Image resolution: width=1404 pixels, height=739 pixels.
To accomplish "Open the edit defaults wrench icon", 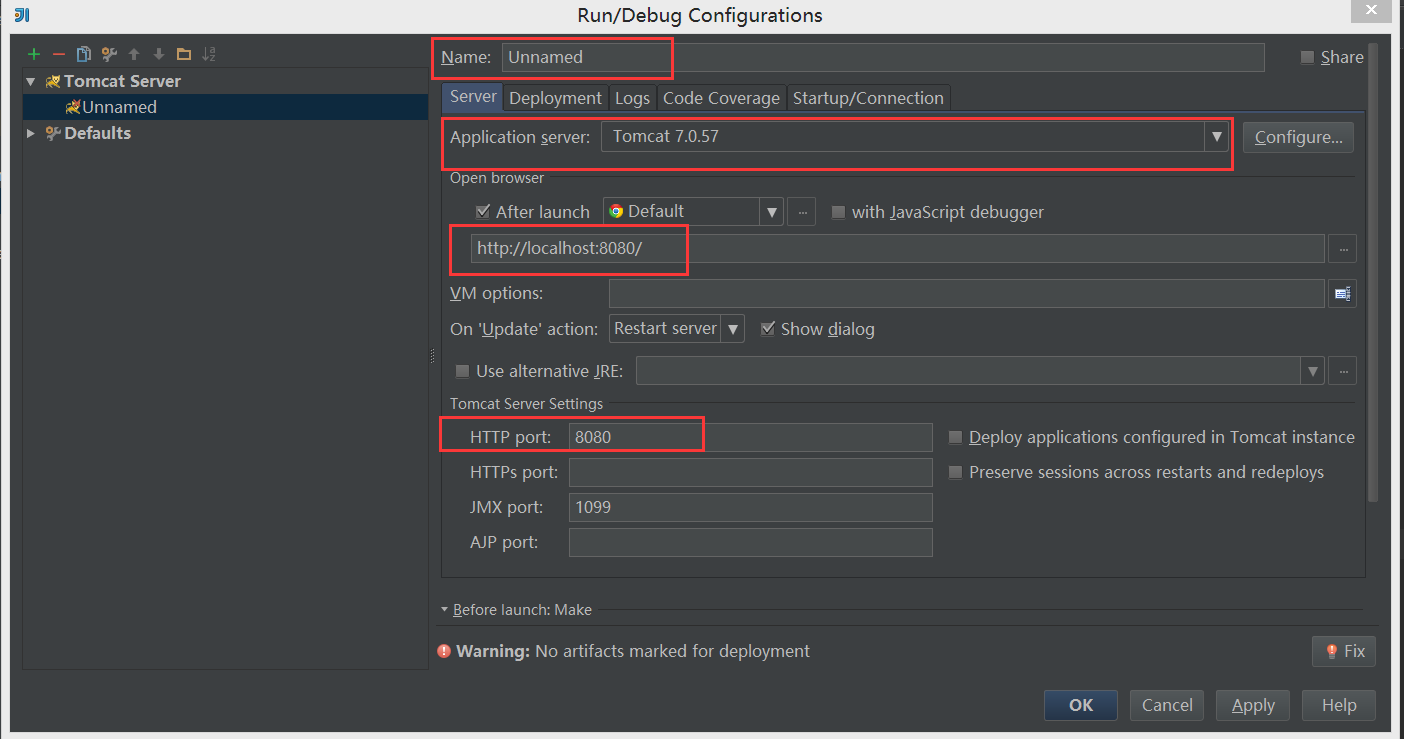I will pos(109,54).
